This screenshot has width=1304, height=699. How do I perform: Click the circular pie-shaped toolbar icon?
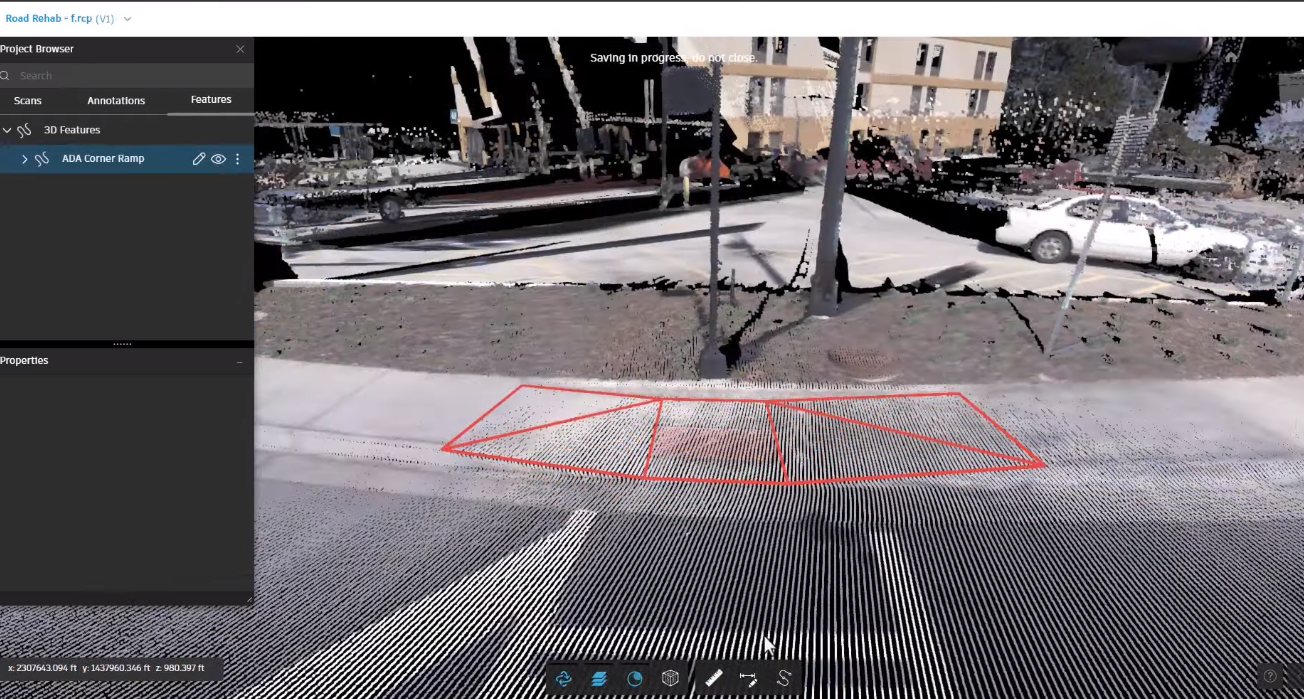[635, 678]
